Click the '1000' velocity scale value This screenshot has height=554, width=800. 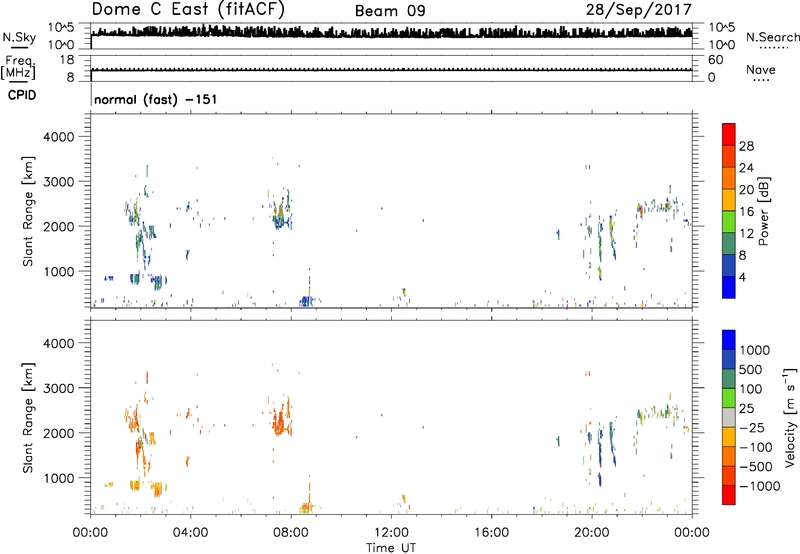coord(755,350)
